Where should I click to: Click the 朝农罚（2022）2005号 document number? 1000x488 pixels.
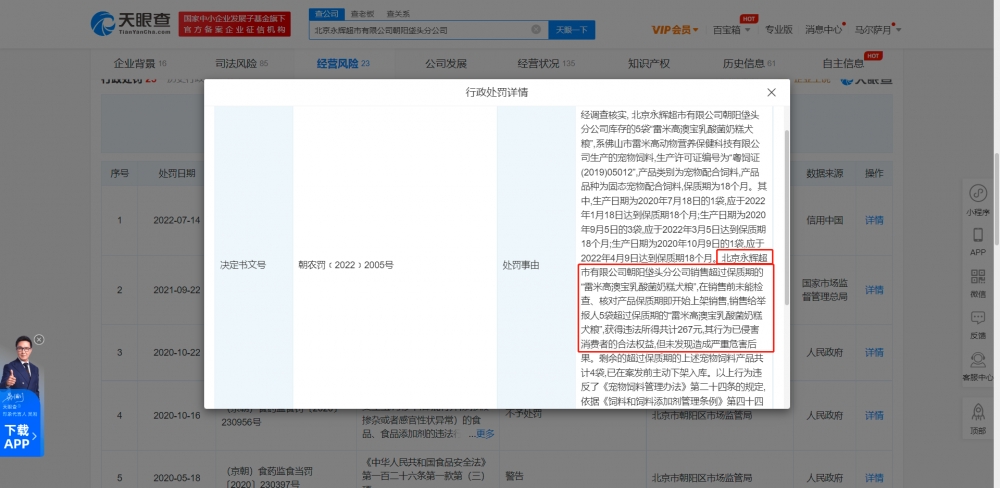click(x=346, y=265)
